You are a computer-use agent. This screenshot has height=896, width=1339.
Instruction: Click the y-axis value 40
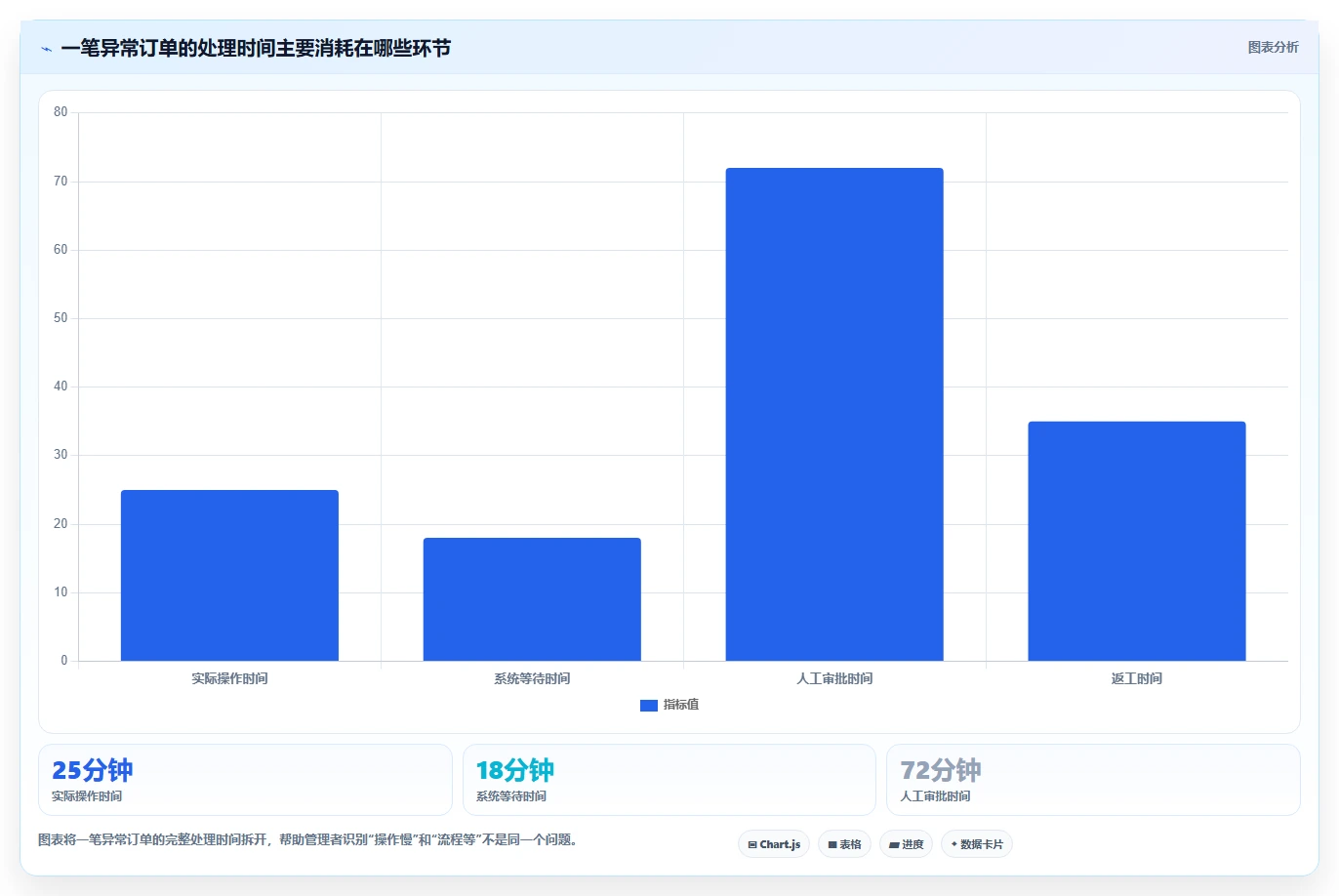tap(61, 387)
